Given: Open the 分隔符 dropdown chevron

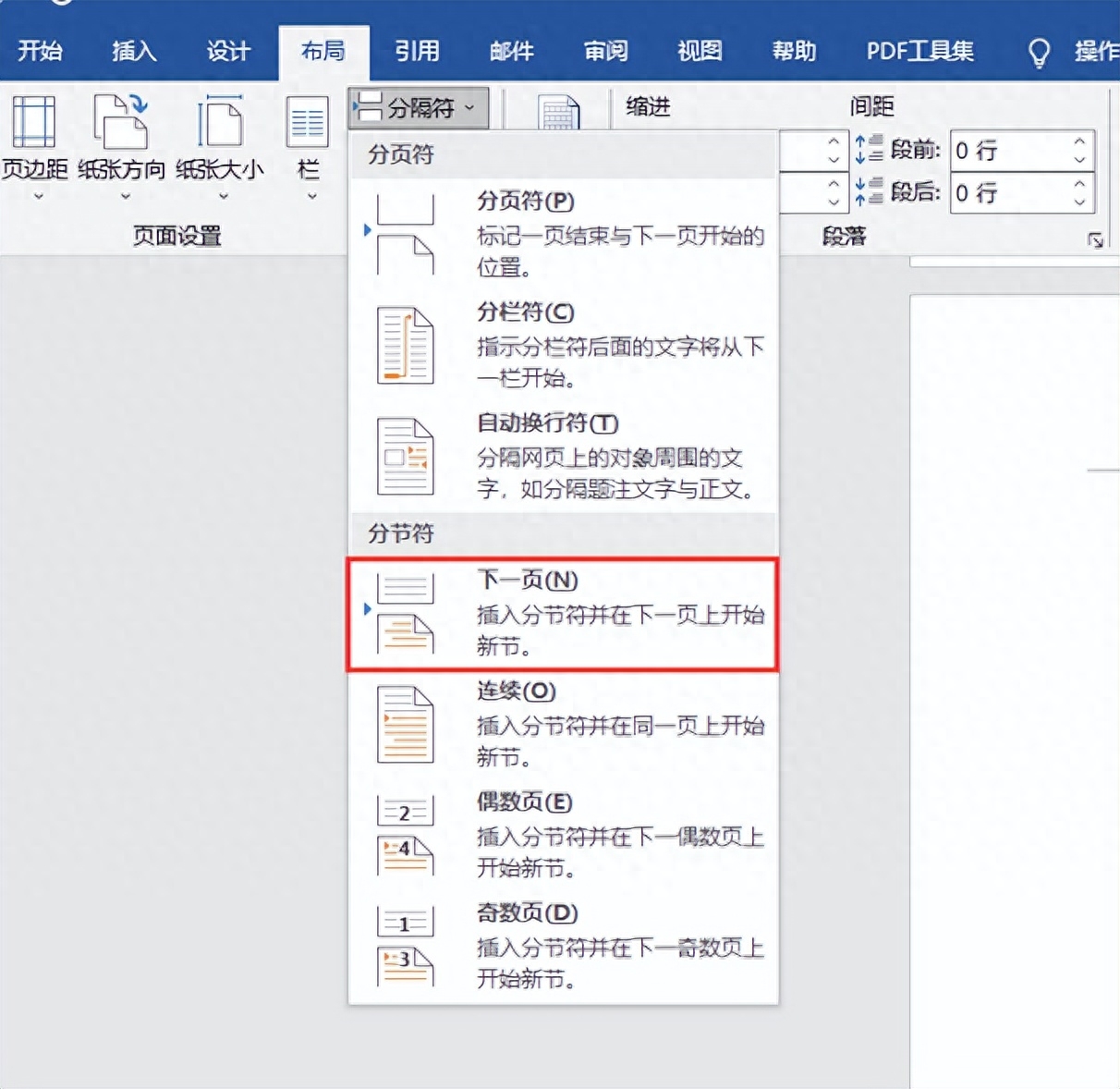Looking at the screenshot, I should pyautogui.click(x=470, y=107).
